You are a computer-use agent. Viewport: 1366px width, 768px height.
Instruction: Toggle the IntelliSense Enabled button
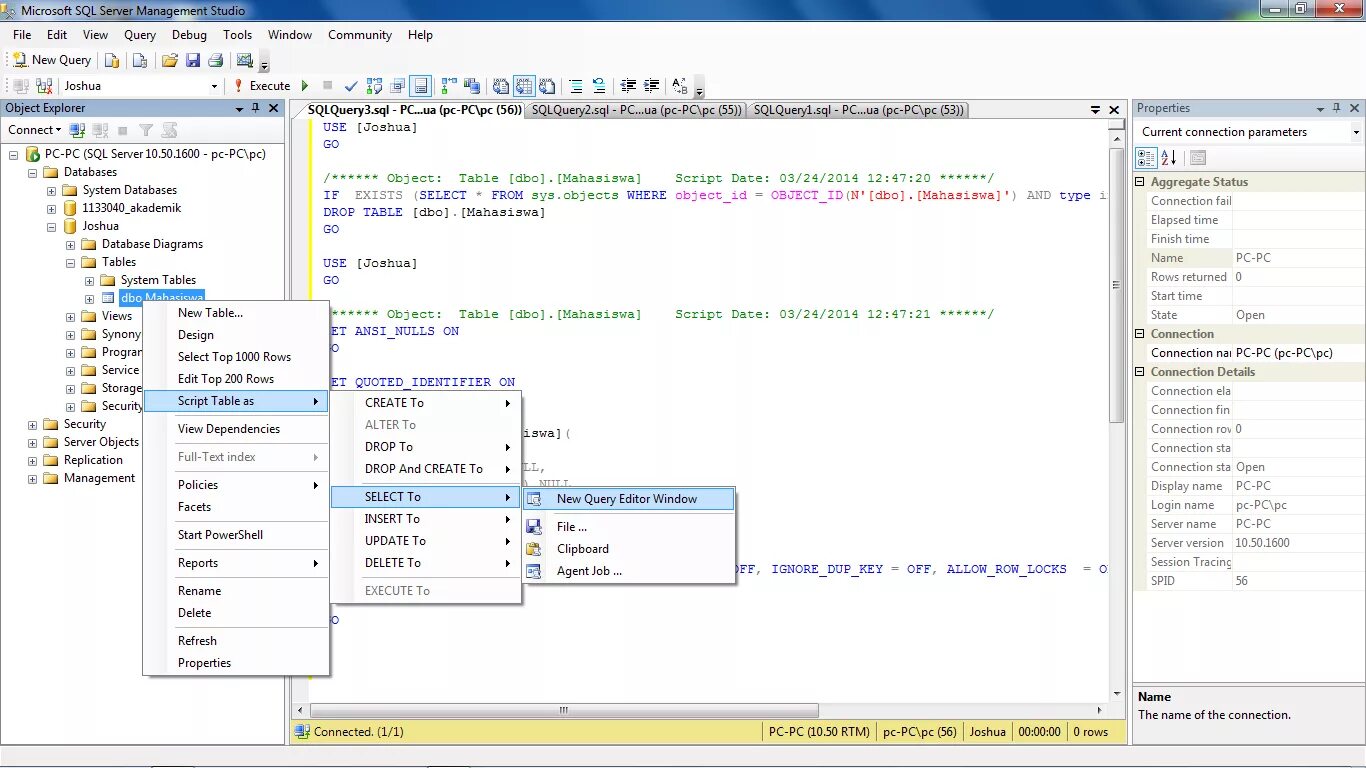point(421,86)
